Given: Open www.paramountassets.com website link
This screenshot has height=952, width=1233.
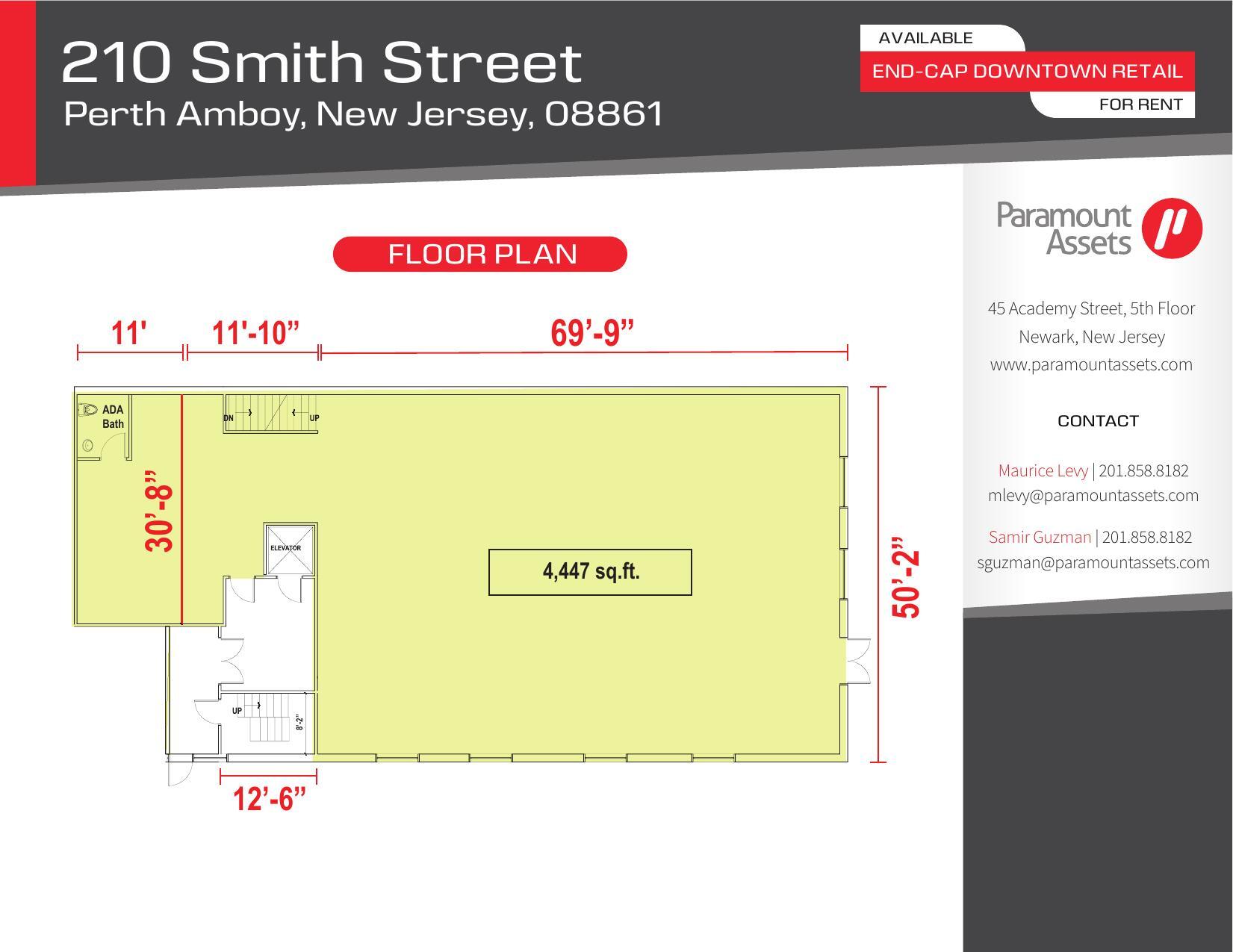Looking at the screenshot, I should (x=1091, y=364).
